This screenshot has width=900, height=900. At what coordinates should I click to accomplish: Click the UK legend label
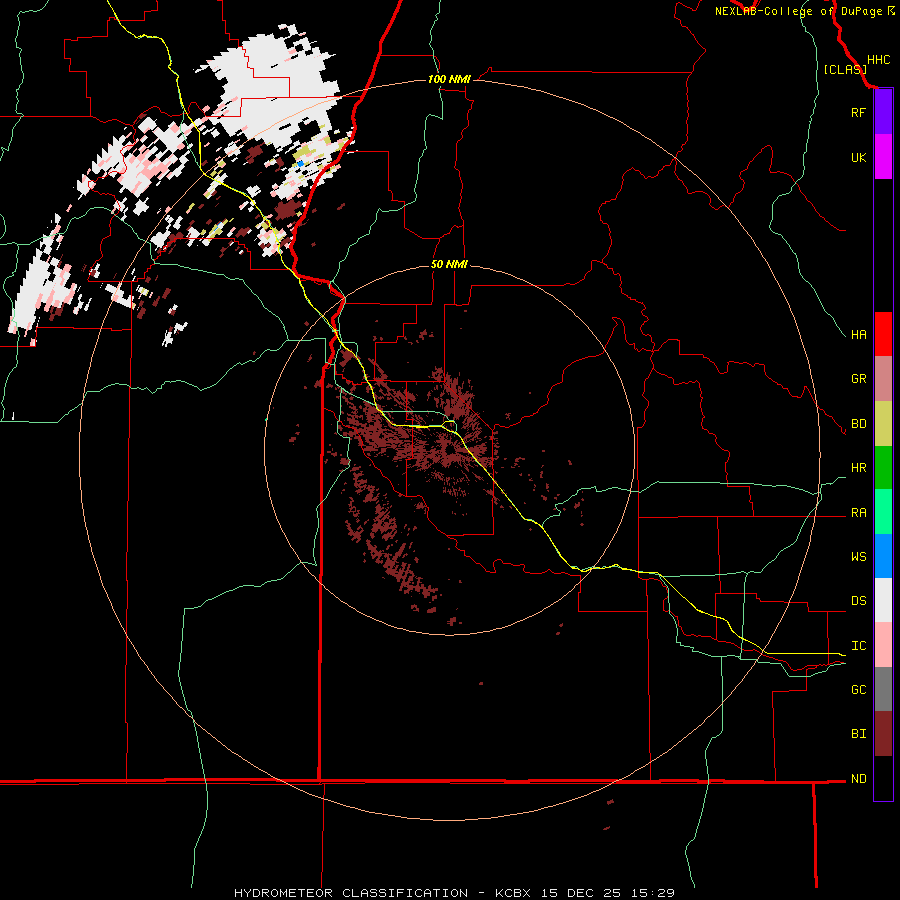(858, 157)
